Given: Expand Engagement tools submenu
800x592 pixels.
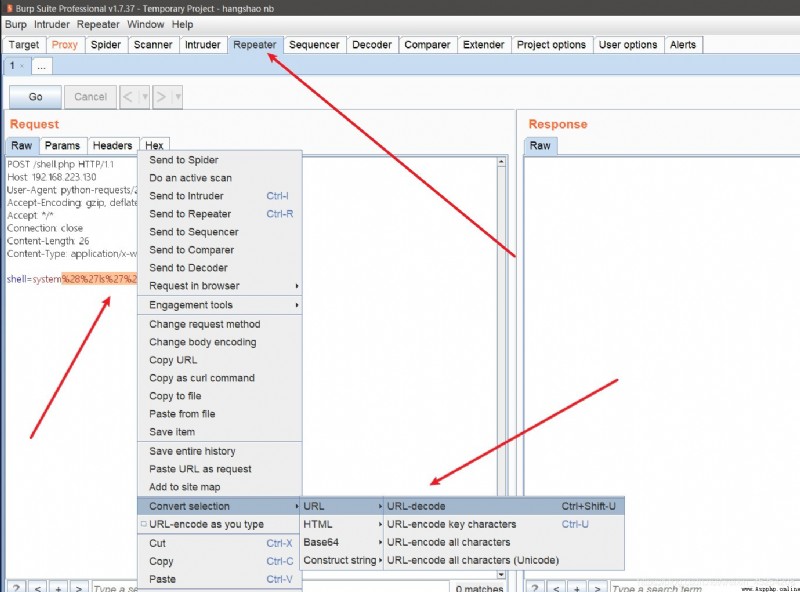Looking at the screenshot, I should [219, 305].
